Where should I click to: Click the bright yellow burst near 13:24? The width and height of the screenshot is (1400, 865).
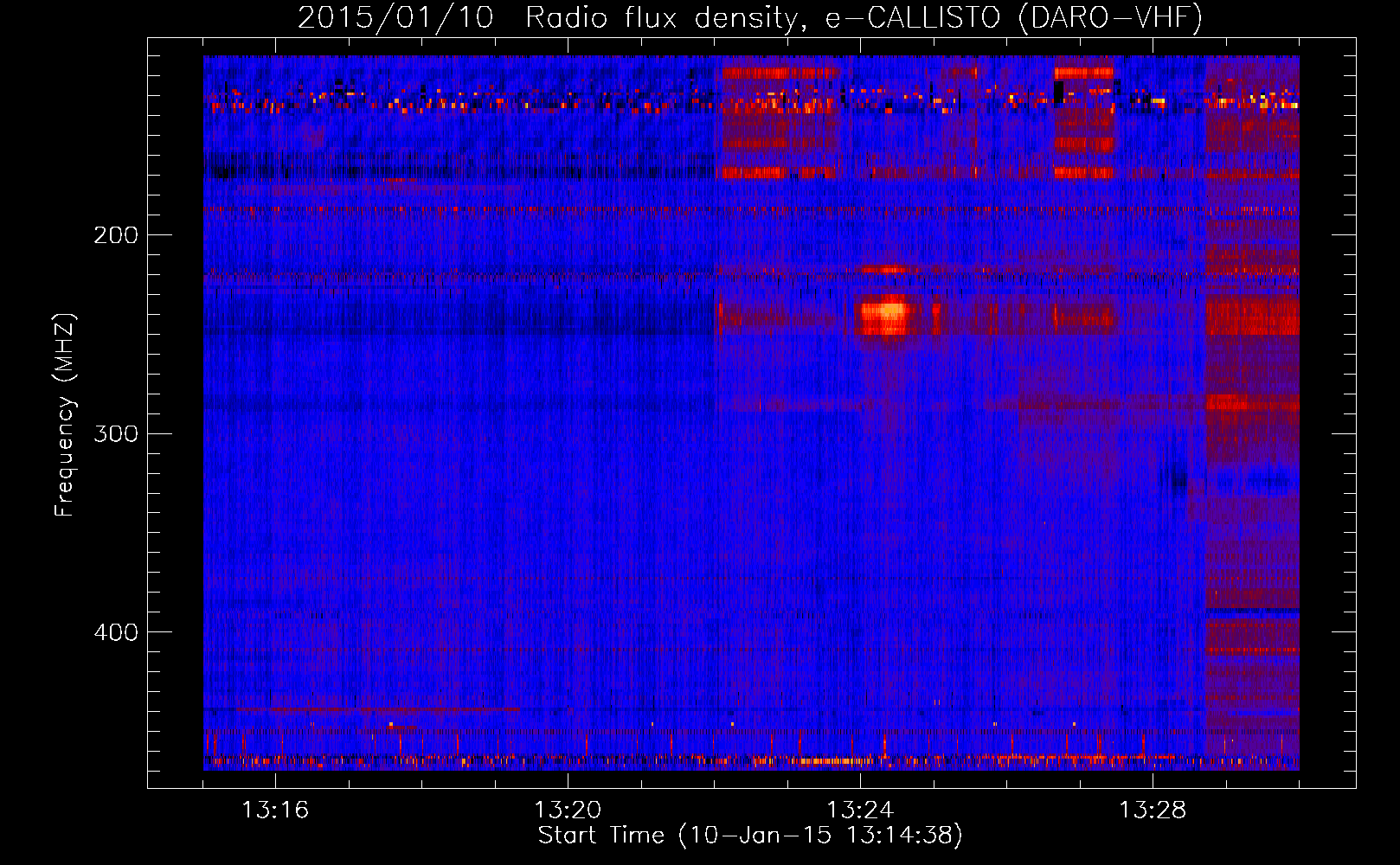pos(886,315)
